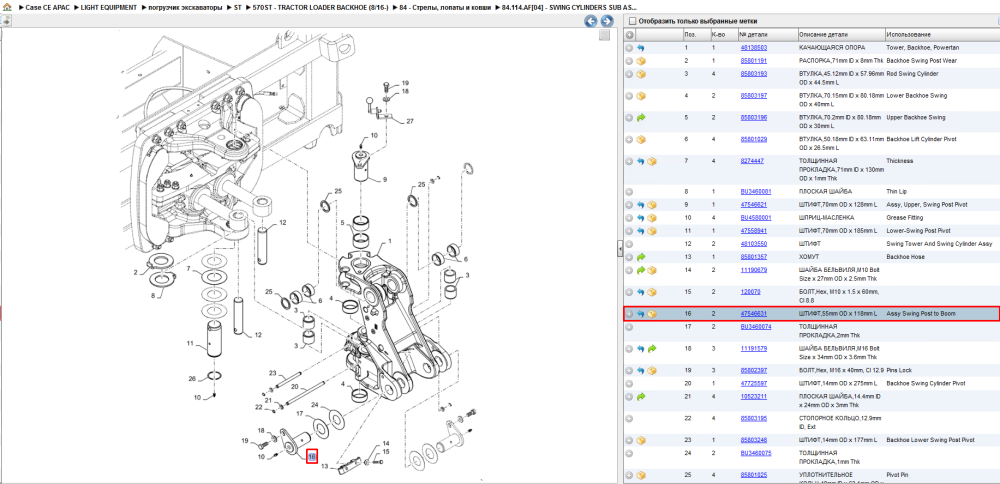Click blue arrow icon in row 47546621
This screenshot has height=484, width=1000.
(x=641, y=205)
